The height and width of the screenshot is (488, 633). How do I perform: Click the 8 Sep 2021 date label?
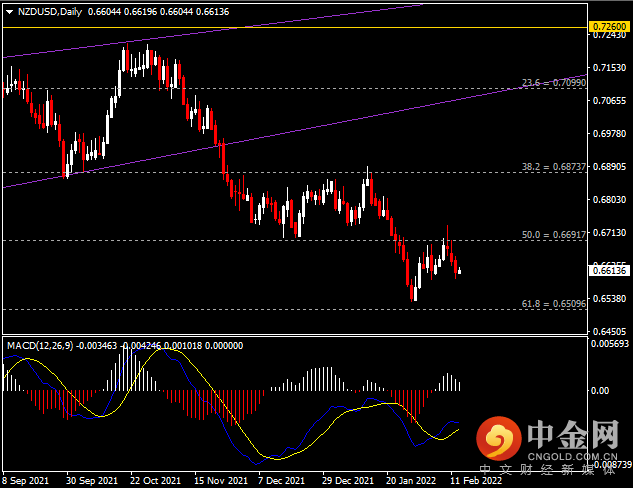click(27, 480)
